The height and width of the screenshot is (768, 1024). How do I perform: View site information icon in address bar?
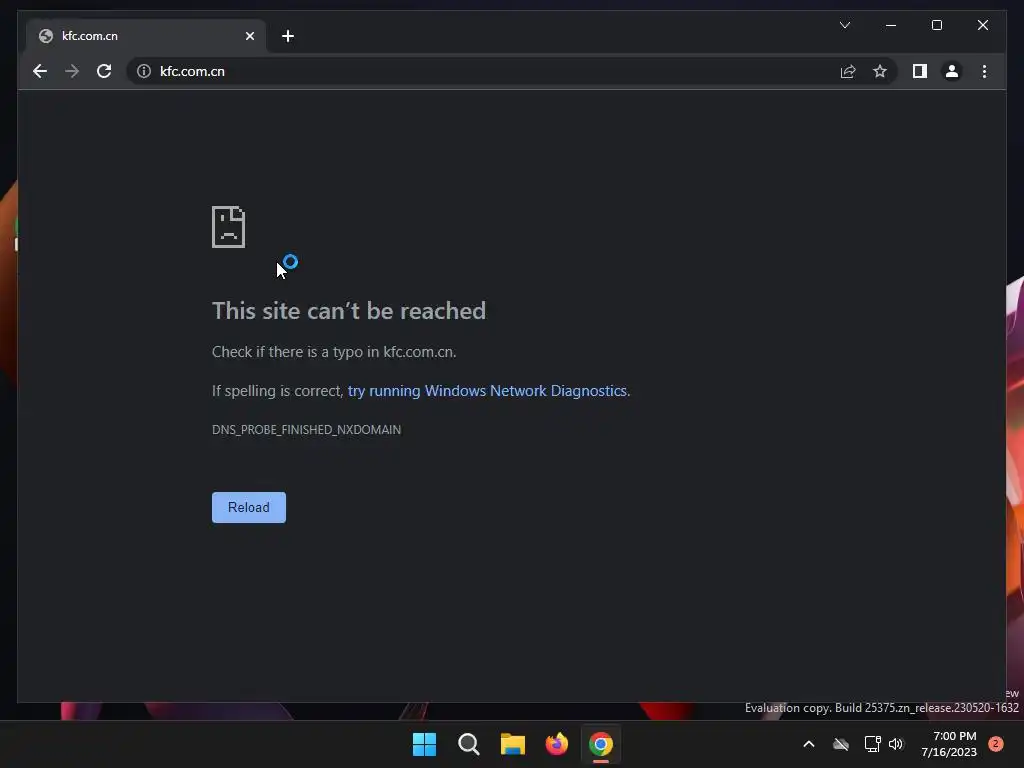(x=144, y=71)
